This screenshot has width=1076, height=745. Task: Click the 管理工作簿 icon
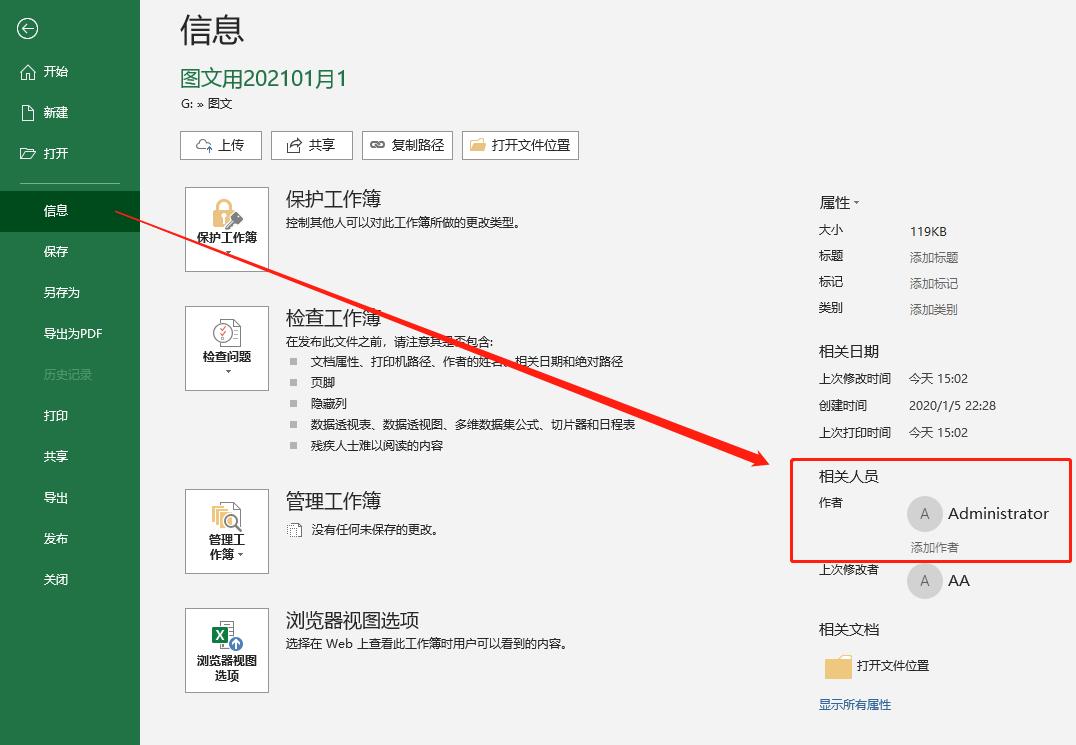pyautogui.click(x=226, y=525)
